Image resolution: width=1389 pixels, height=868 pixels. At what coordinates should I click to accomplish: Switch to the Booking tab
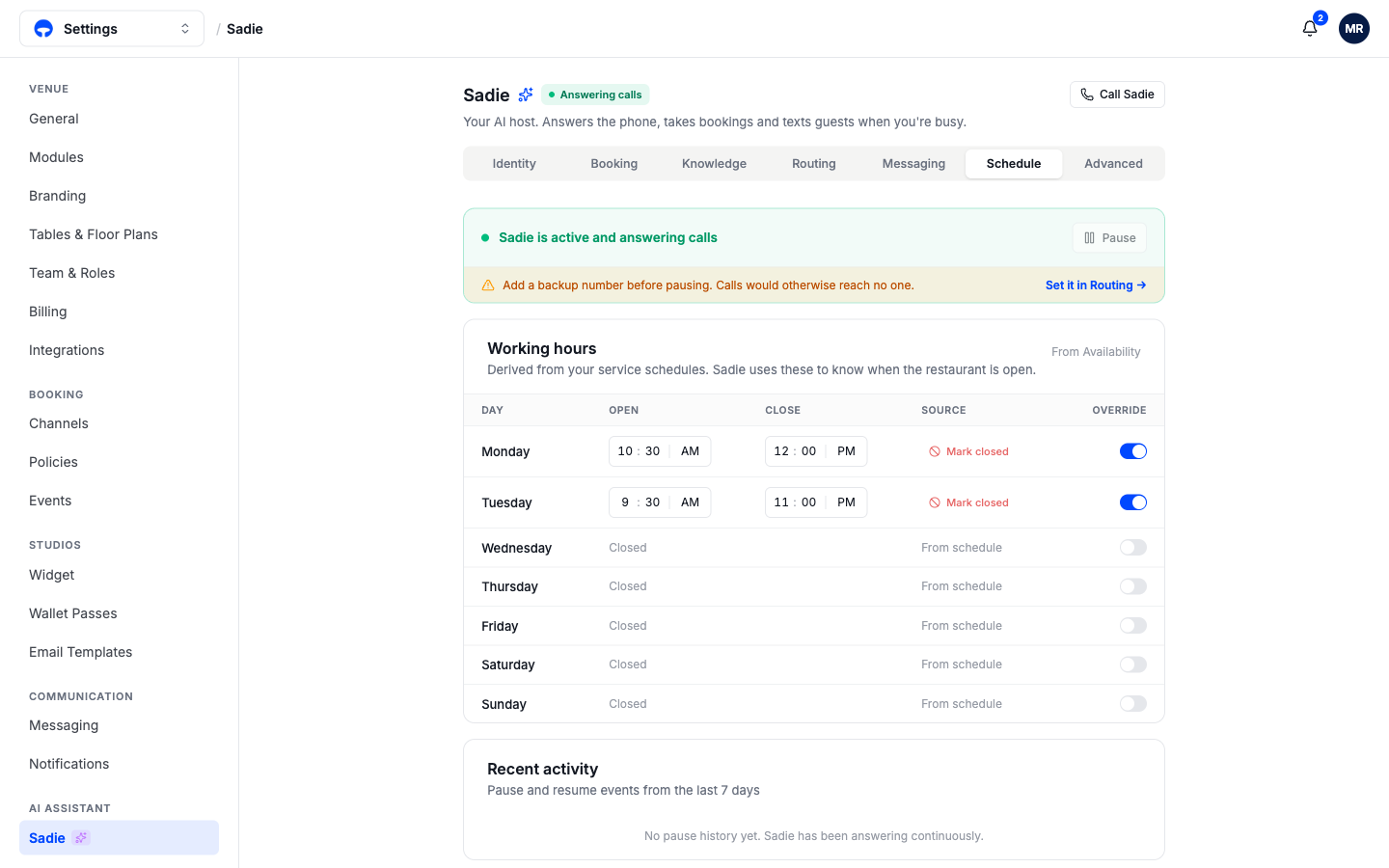point(614,164)
